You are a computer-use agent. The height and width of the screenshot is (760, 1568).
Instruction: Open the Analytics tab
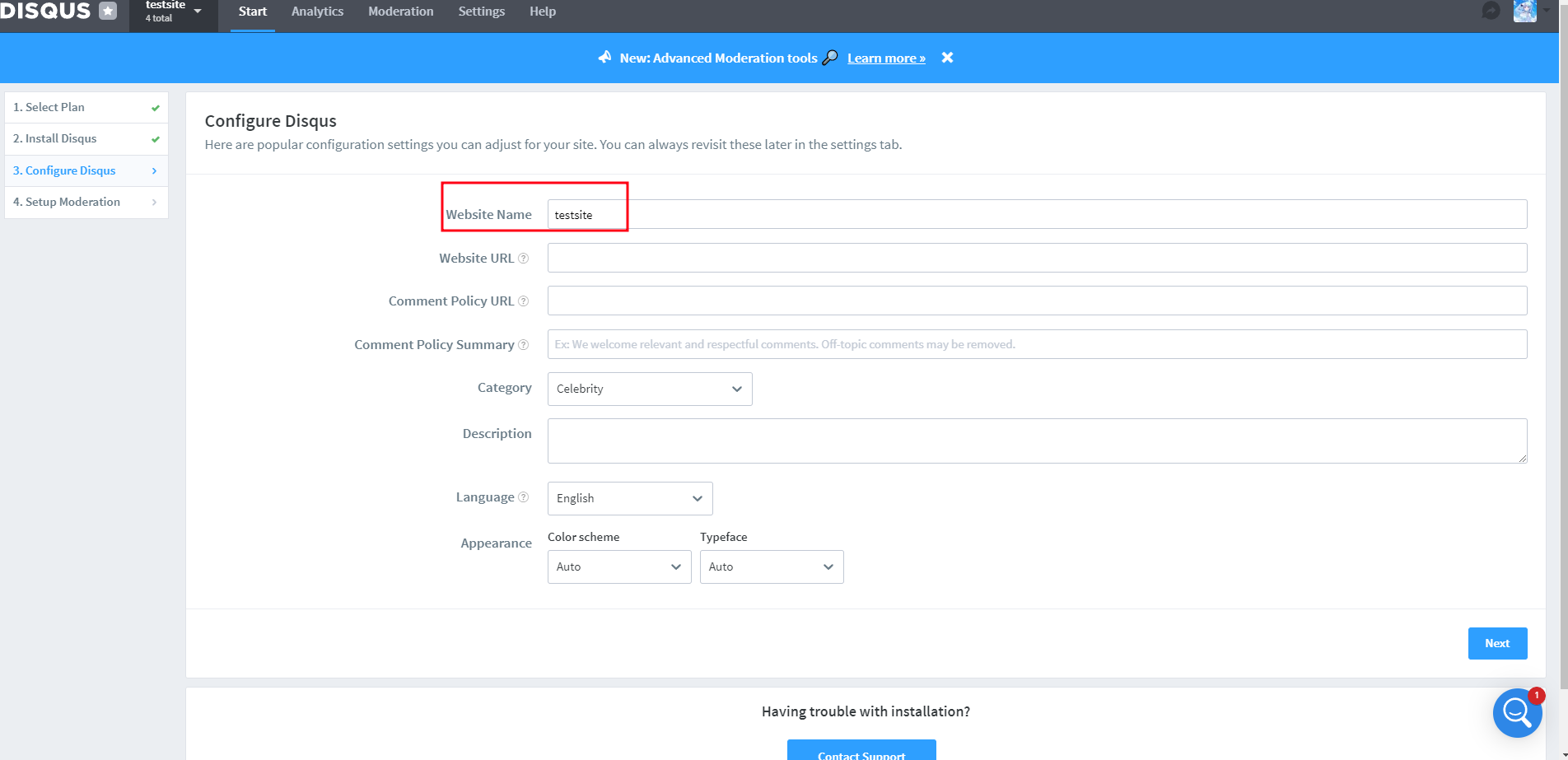pos(317,12)
